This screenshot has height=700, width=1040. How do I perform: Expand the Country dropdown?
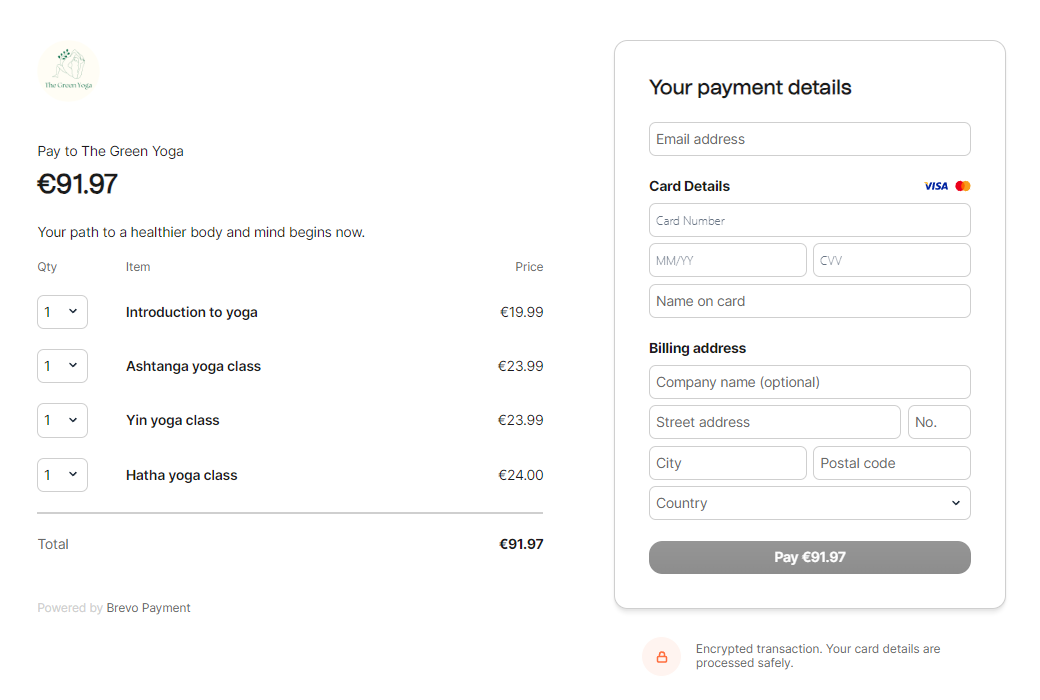(809, 503)
